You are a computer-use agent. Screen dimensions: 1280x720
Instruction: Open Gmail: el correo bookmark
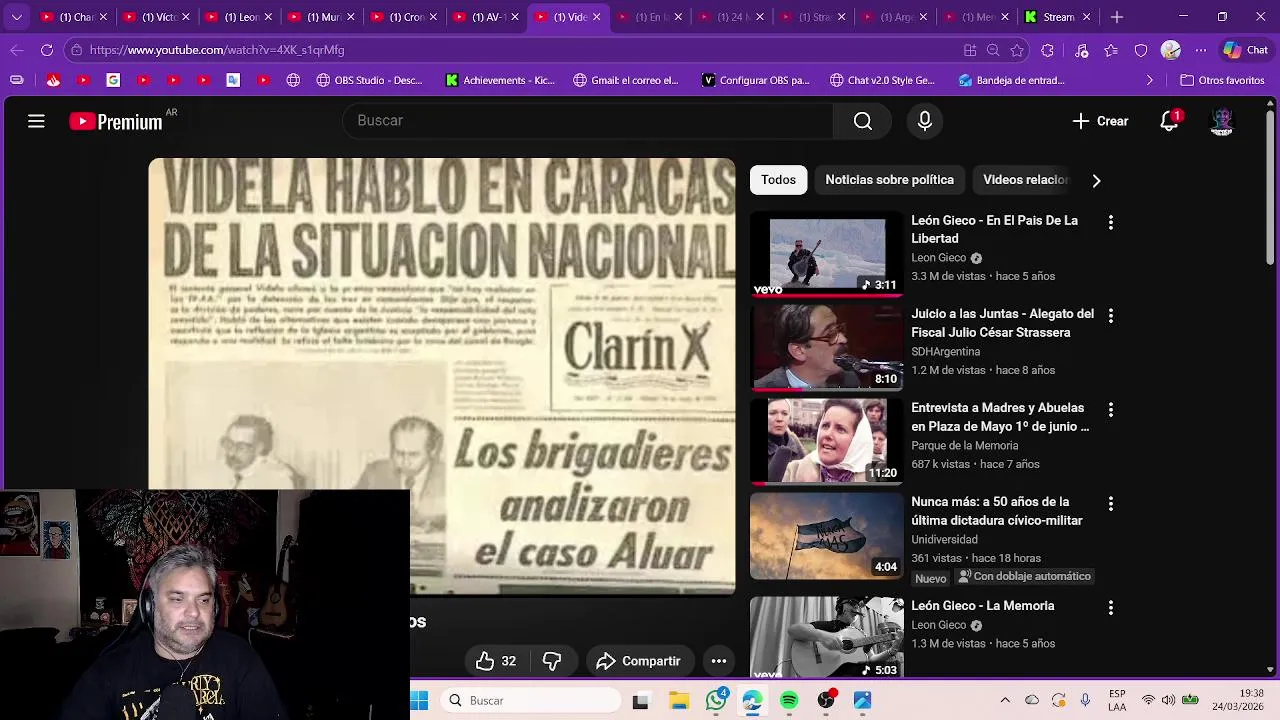pyautogui.click(x=625, y=80)
